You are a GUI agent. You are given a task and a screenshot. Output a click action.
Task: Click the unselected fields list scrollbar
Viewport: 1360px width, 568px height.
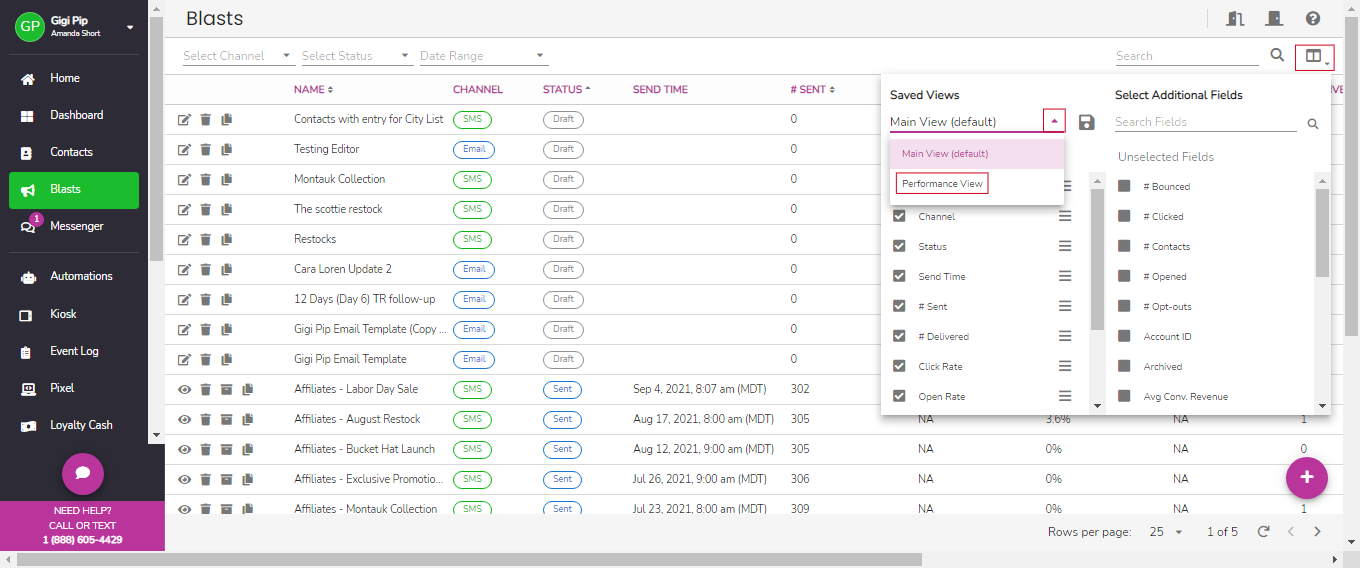[x=1322, y=233]
